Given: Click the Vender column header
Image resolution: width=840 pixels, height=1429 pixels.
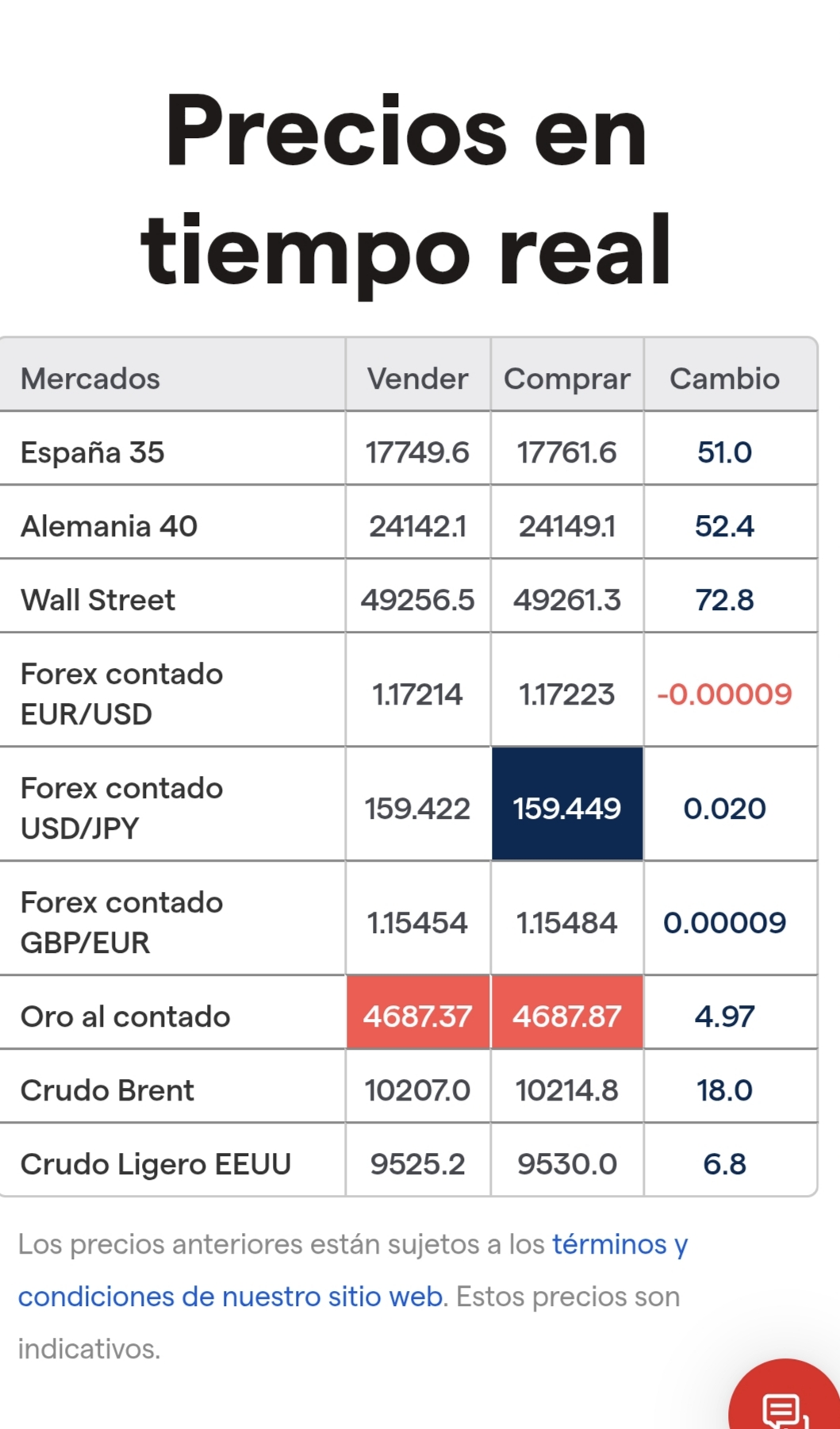Looking at the screenshot, I should (x=418, y=378).
